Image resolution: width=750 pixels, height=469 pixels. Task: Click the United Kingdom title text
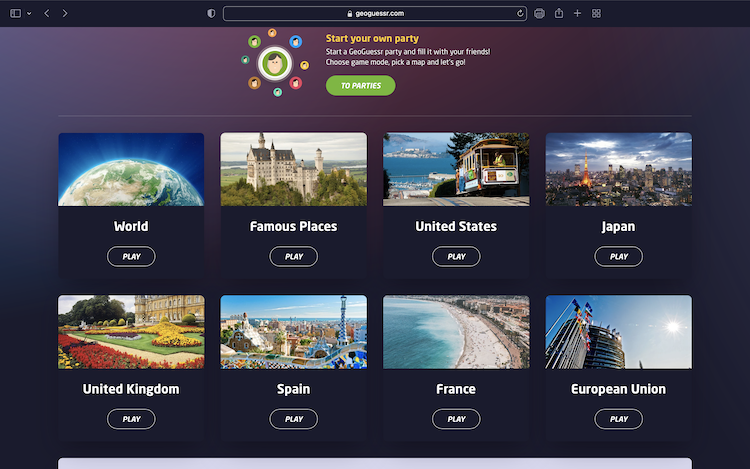[x=131, y=389]
